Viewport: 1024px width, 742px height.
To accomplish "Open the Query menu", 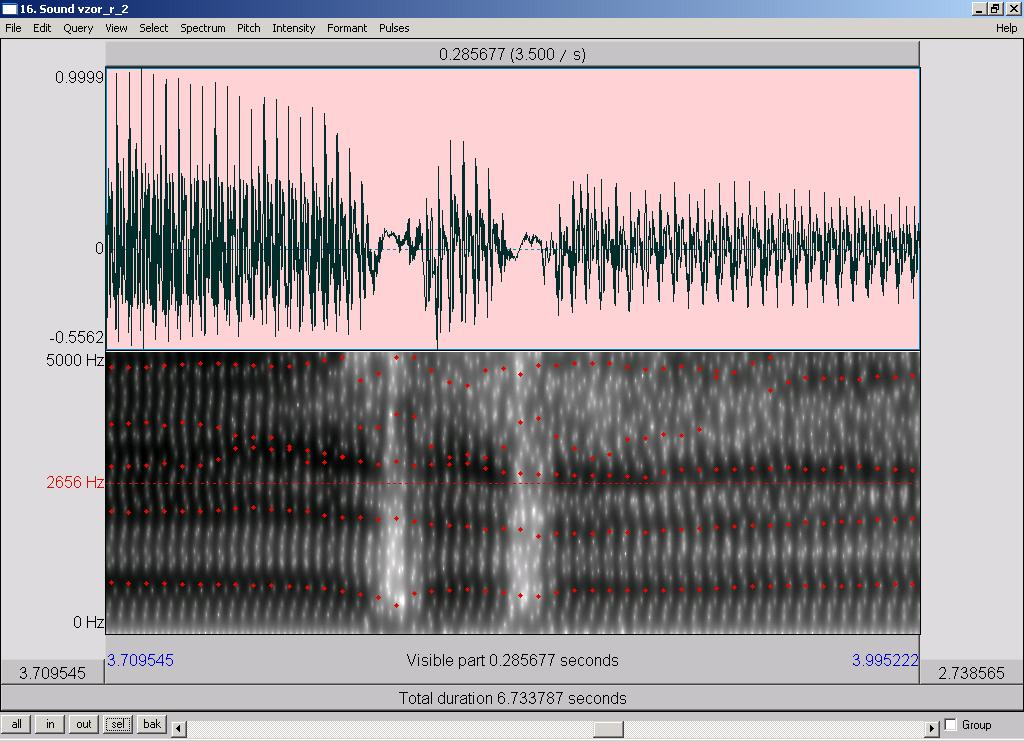I will click(x=78, y=28).
